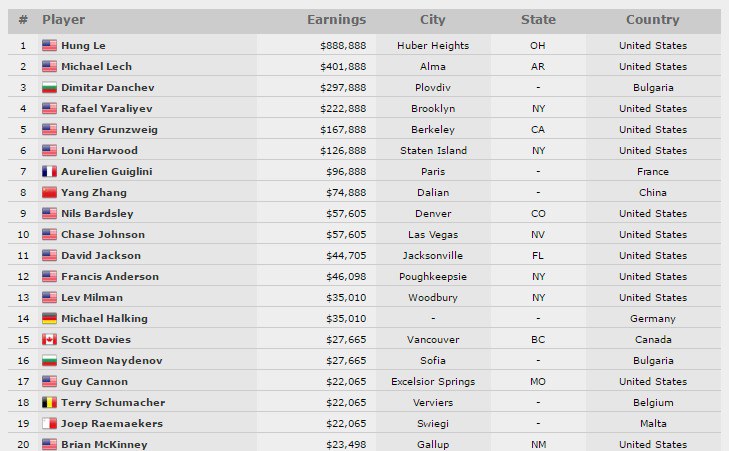
Task: Click the Bulgarian flag beside Dimitar Danchev
Action: [x=49, y=87]
